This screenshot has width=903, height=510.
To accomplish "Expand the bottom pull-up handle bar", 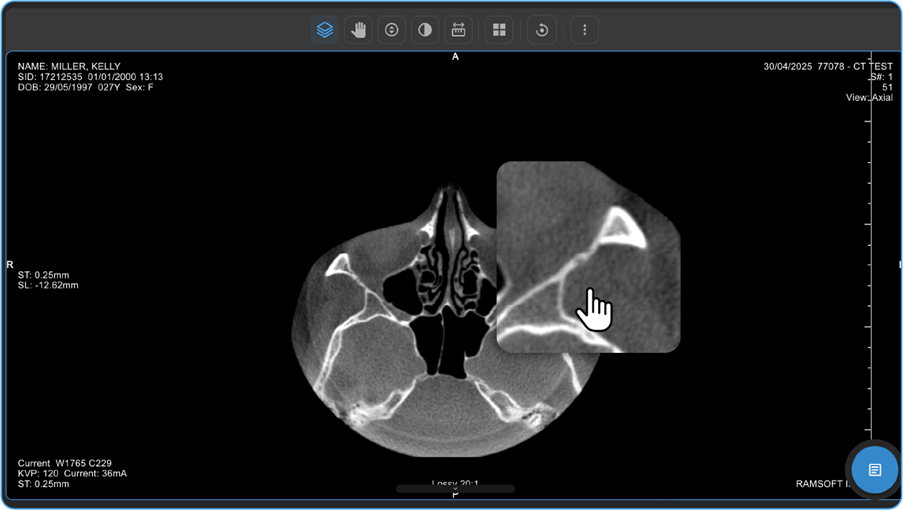I will pos(455,489).
